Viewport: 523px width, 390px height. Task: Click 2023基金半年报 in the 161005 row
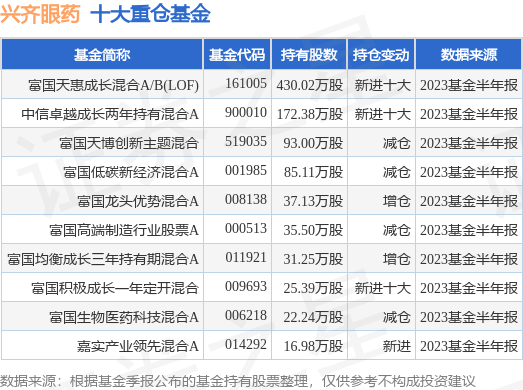[x=469, y=85]
